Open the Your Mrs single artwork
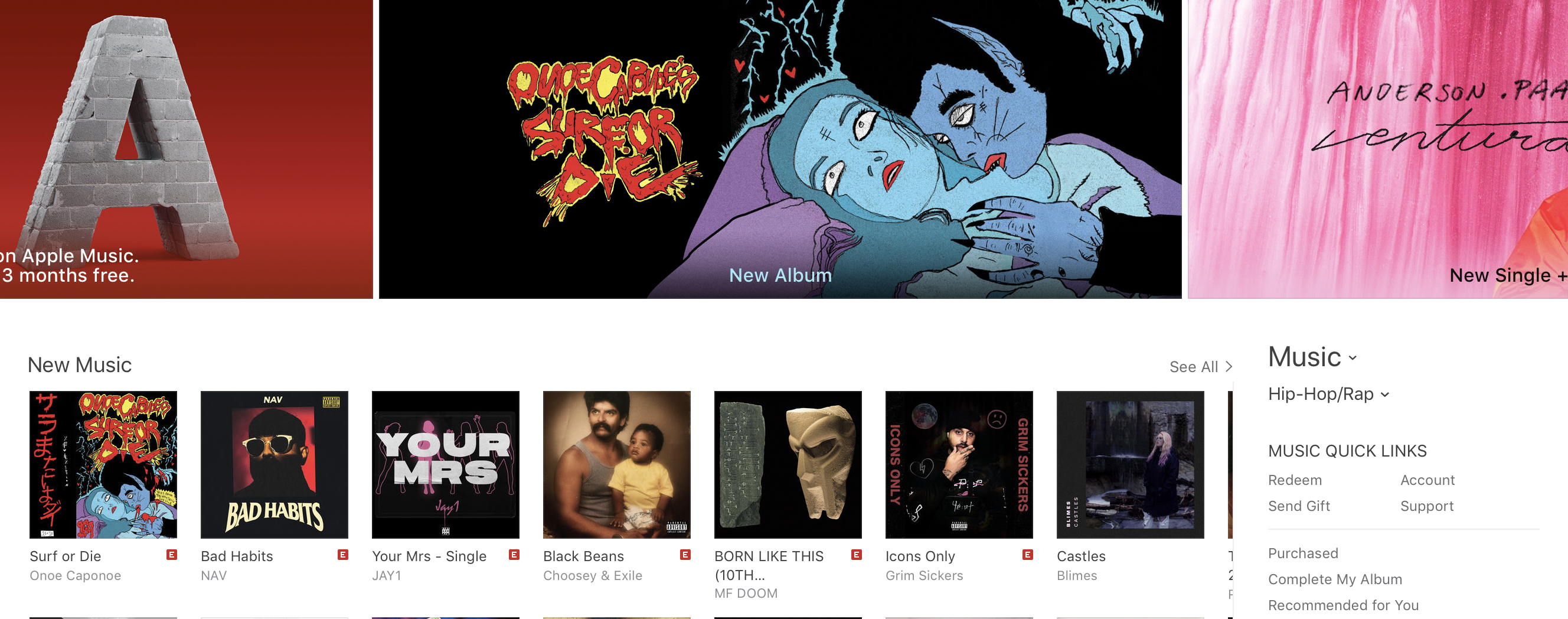The width and height of the screenshot is (1568, 619). [445, 464]
